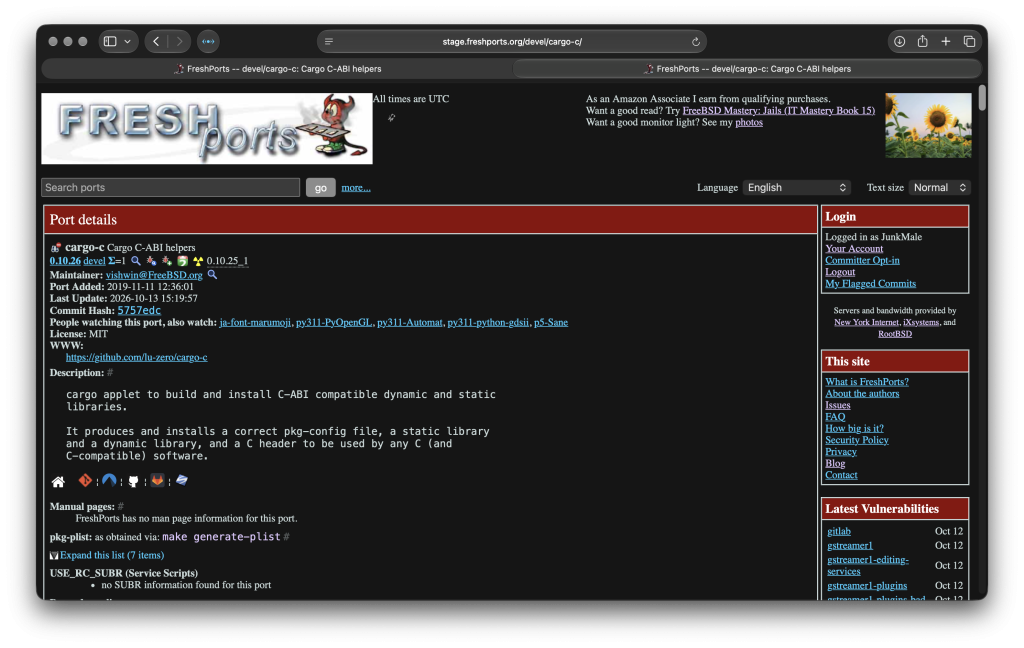Image resolution: width=1024 pixels, height=648 pixels.
Task: Open the p5-Sane port link
Action: 551,322
